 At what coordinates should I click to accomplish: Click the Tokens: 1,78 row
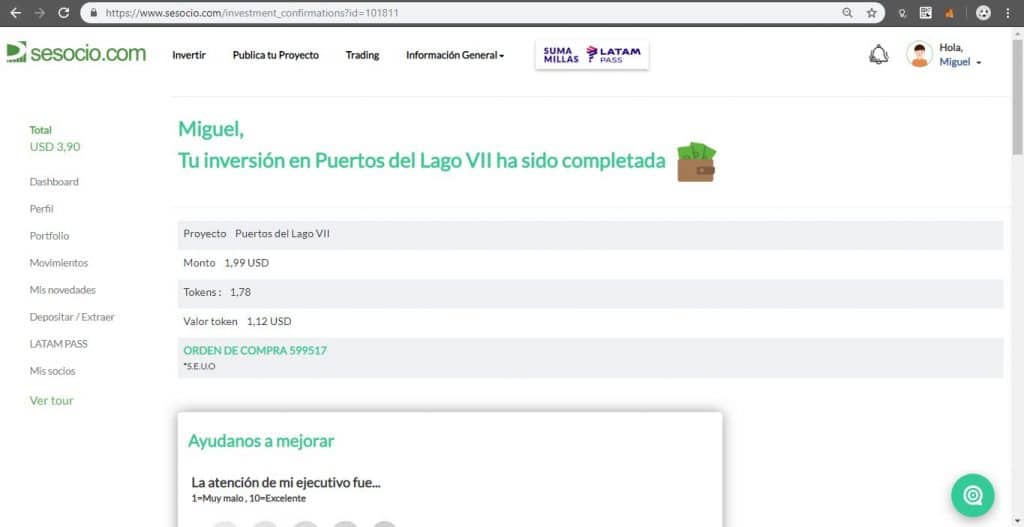(x=590, y=293)
